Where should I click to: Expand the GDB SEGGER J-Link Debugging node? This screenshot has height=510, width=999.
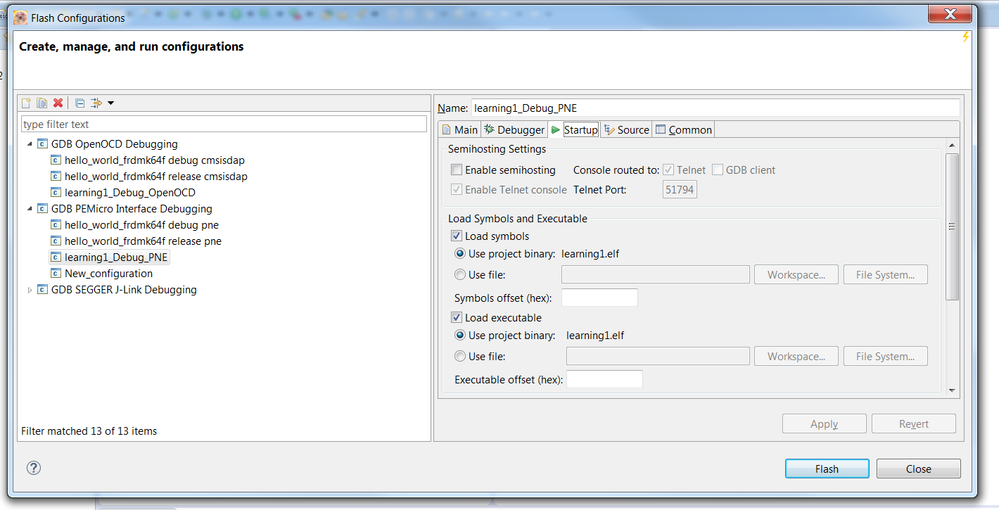(29, 290)
